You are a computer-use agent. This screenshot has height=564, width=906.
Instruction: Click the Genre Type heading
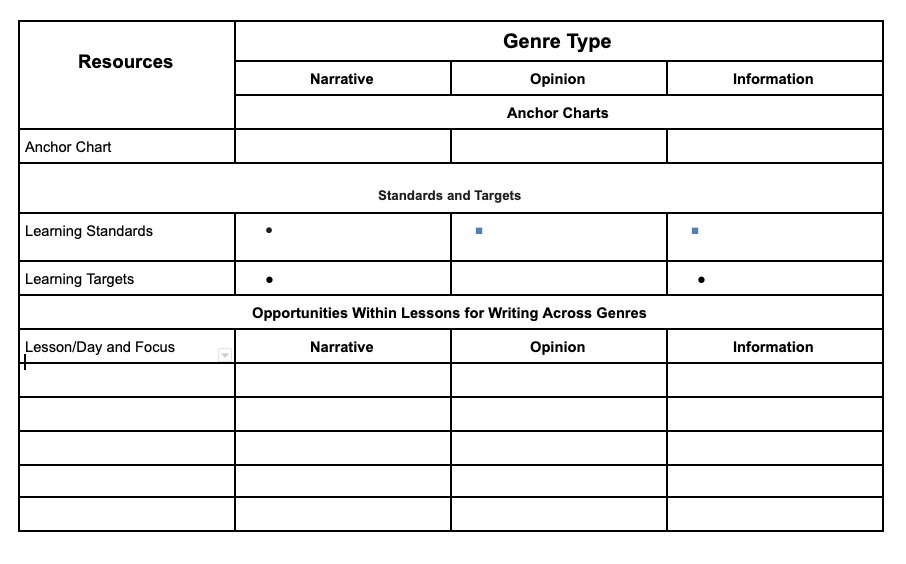click(x=557, y=42)
